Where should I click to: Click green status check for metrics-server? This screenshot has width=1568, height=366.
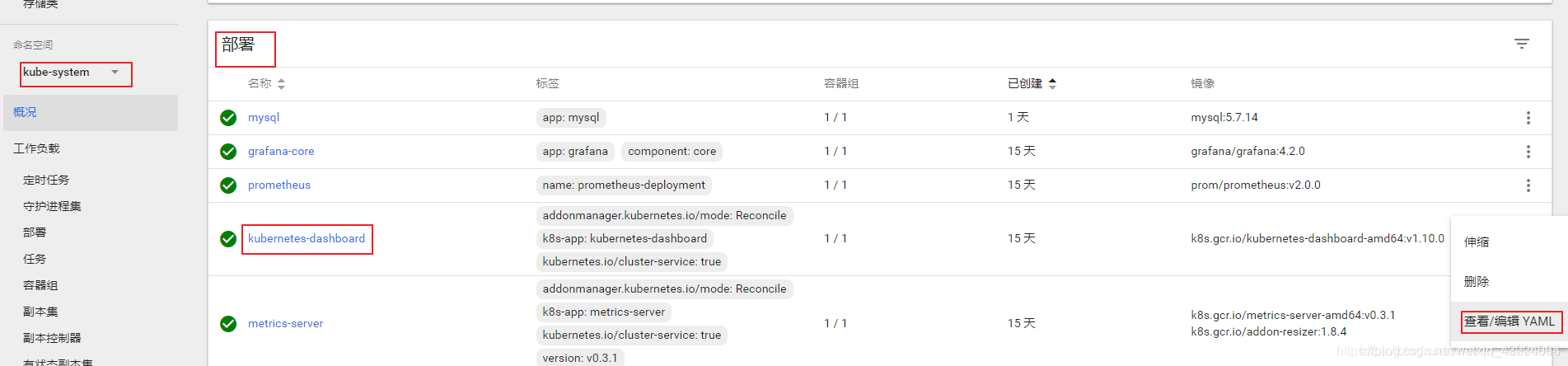click(228, 324)
